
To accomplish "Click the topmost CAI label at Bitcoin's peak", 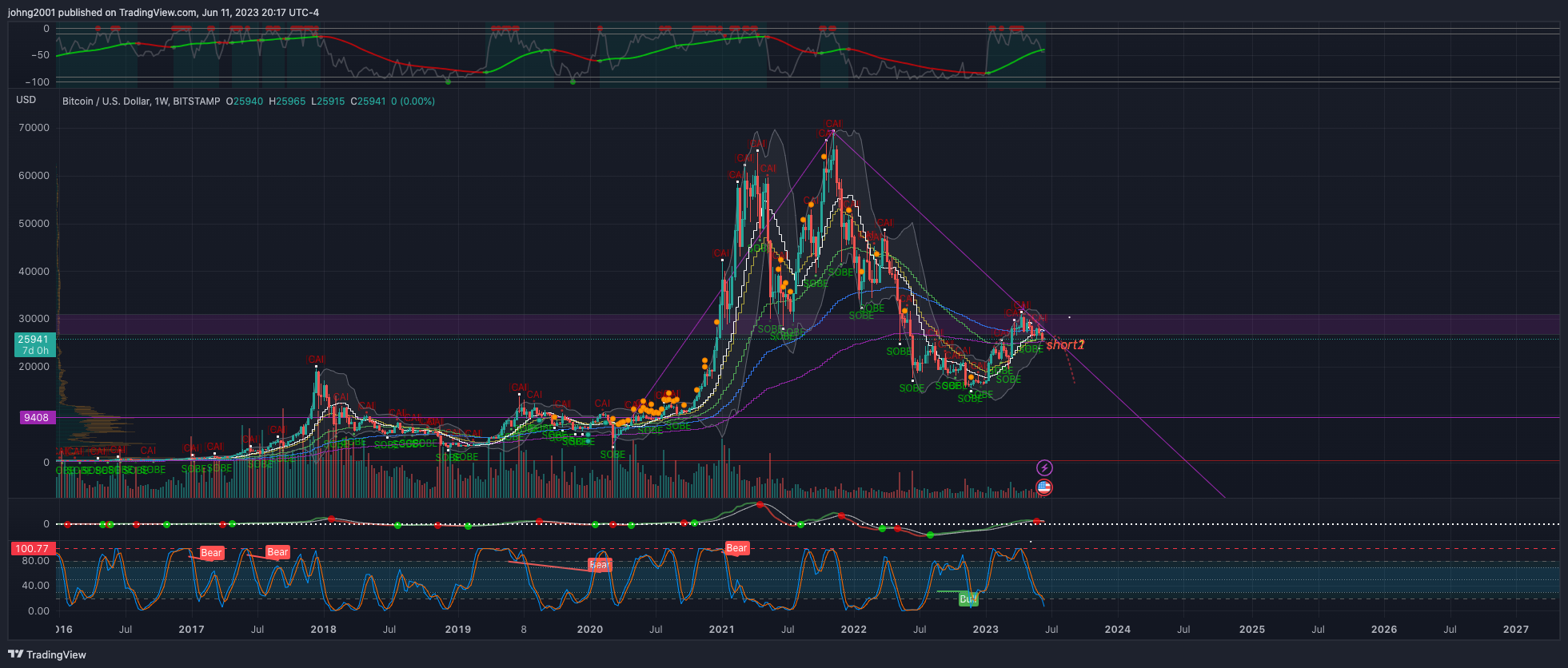I will [833, 124].
